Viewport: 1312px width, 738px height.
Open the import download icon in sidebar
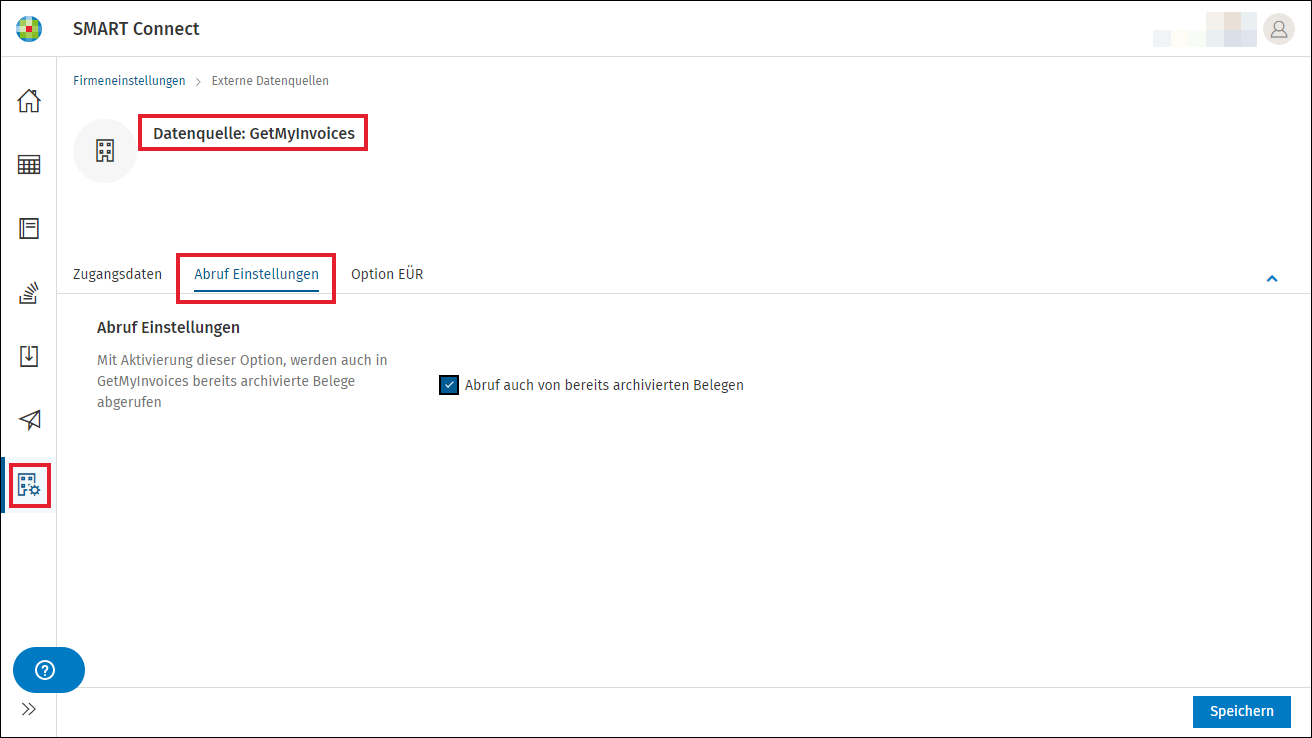pos(29,356)
